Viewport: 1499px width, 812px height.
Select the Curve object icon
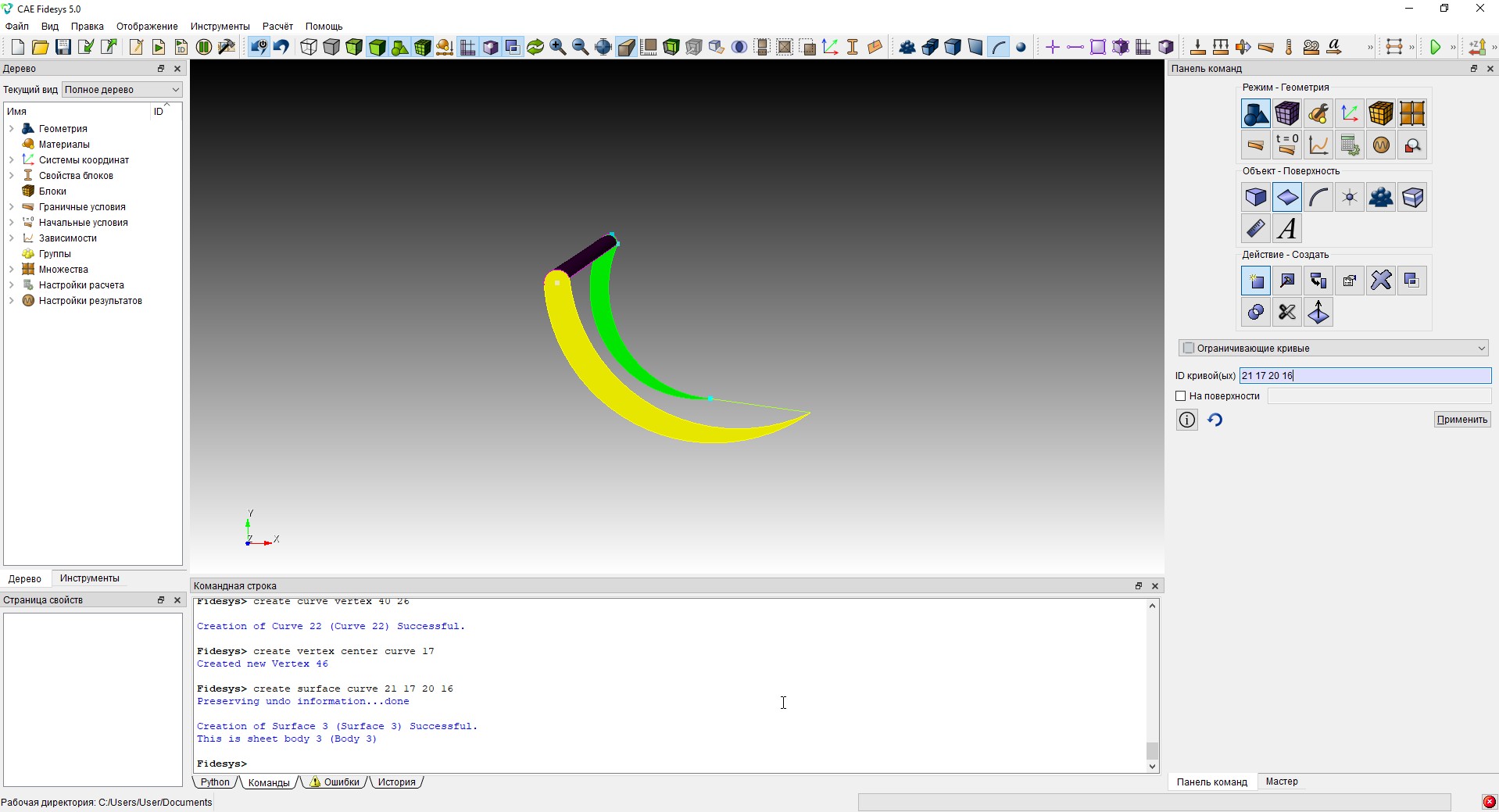coord(1318,198)
